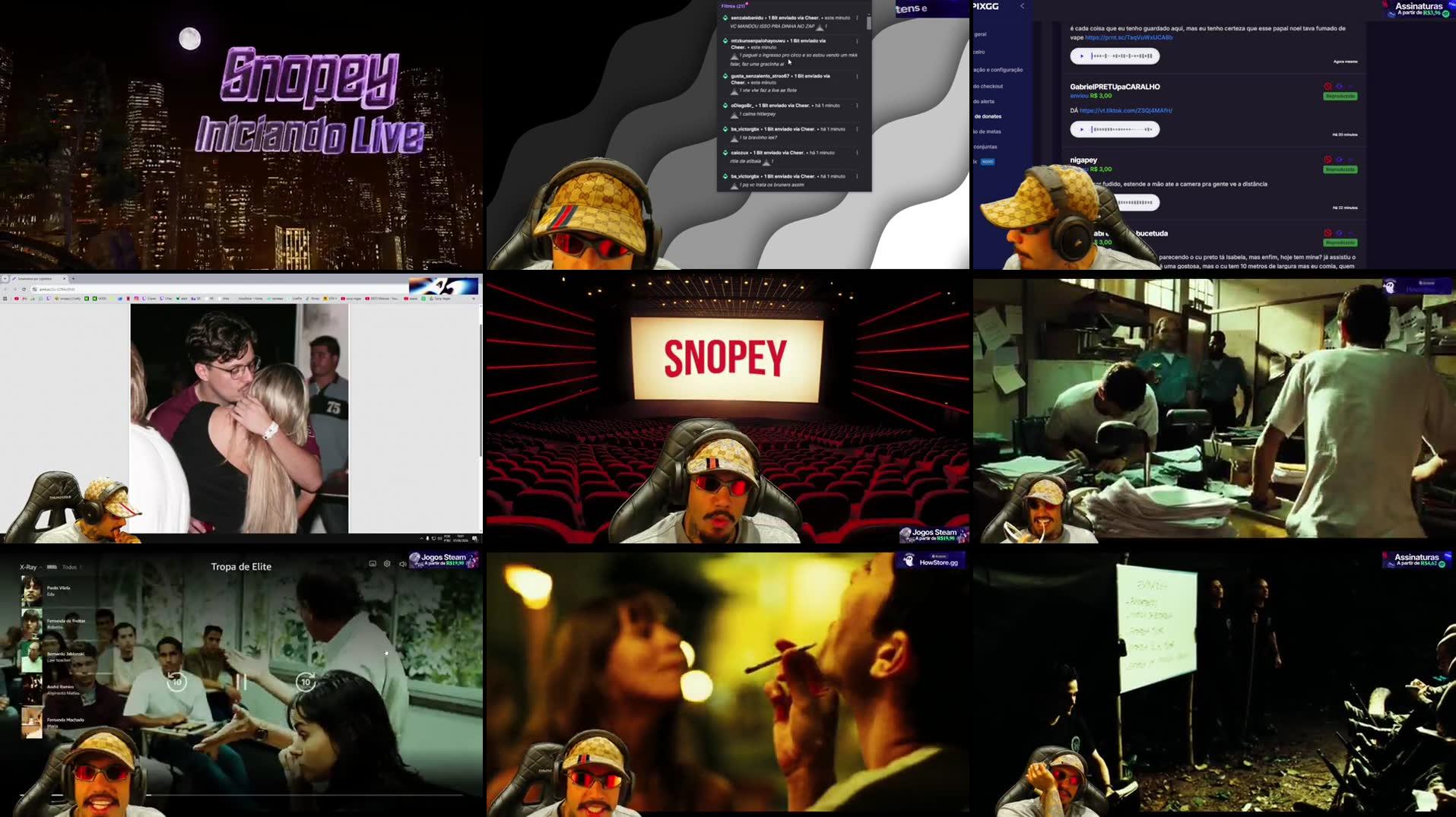
Task: Open the prnt.sc link in the donation message
Action: (1128, 37)
